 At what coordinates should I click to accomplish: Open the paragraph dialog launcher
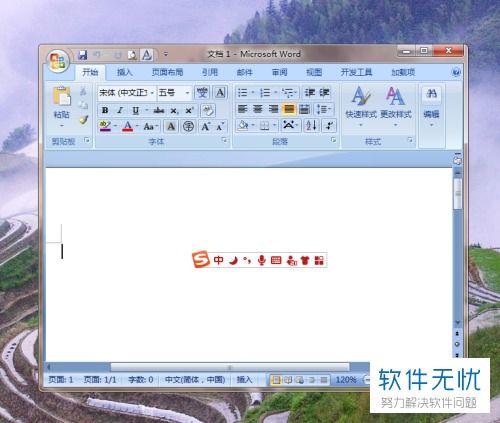(333, 140)
